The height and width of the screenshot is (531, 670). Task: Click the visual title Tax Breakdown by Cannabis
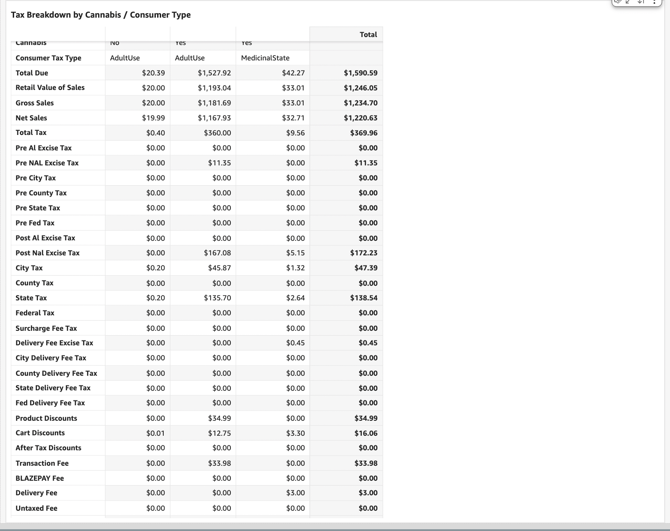(100, 15)
